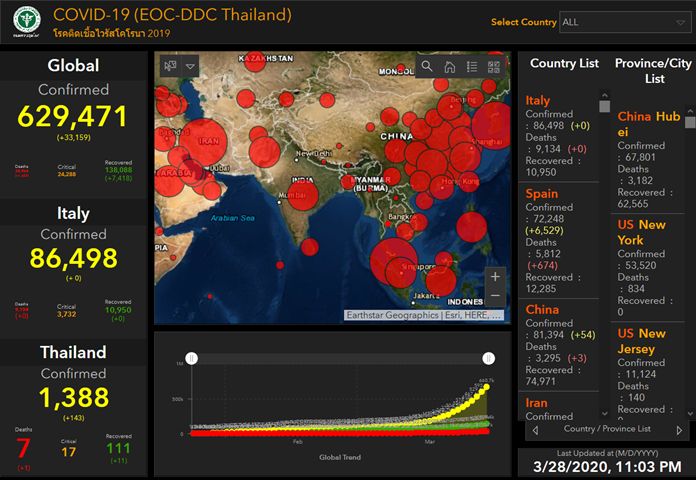Viewport: 696px width, 480px height.
Task: Zoom out on the map
Action: [495, 297]
